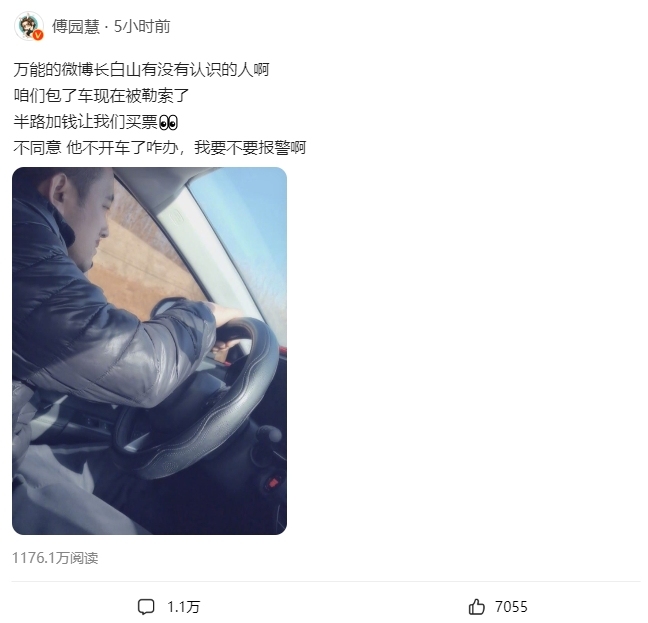Click the eyes emoji in the post
The image size is (648, 623).
(168, 123)
